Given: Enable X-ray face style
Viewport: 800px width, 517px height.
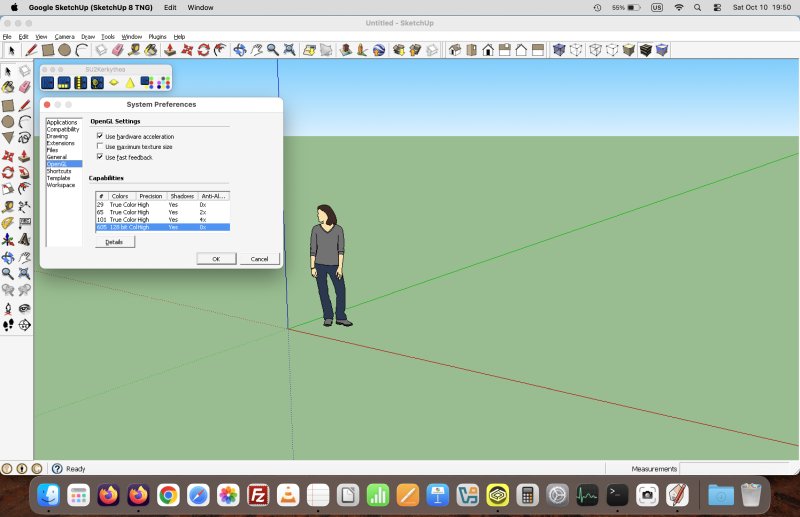Looking at the screenshot, I should 559,50.
